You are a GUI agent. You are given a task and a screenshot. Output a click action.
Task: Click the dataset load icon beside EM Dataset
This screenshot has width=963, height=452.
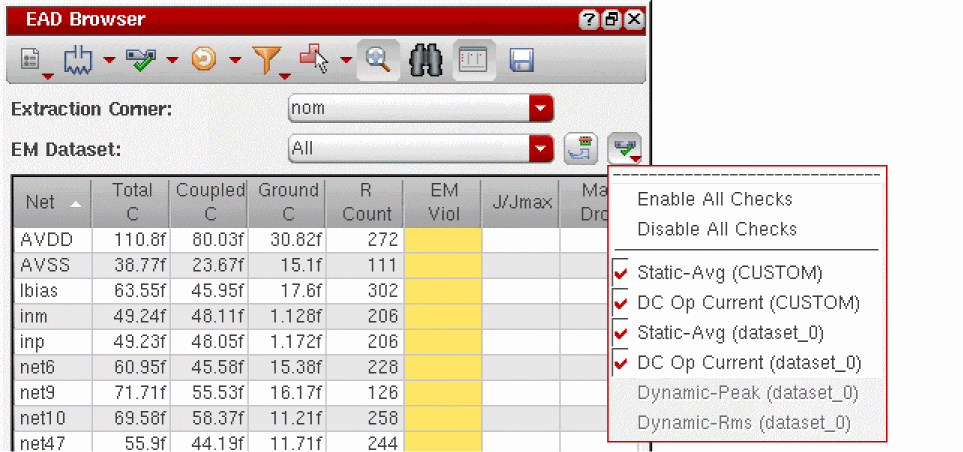click(580, 149)
